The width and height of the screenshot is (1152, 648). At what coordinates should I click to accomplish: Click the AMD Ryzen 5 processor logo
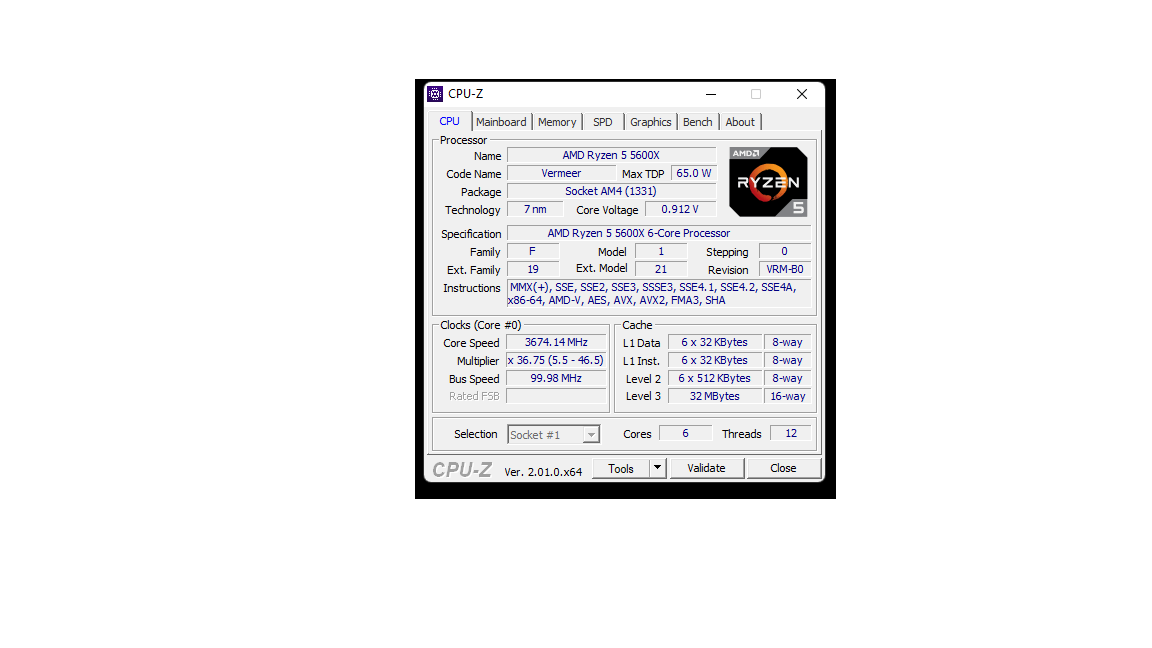tap(768, 181)
